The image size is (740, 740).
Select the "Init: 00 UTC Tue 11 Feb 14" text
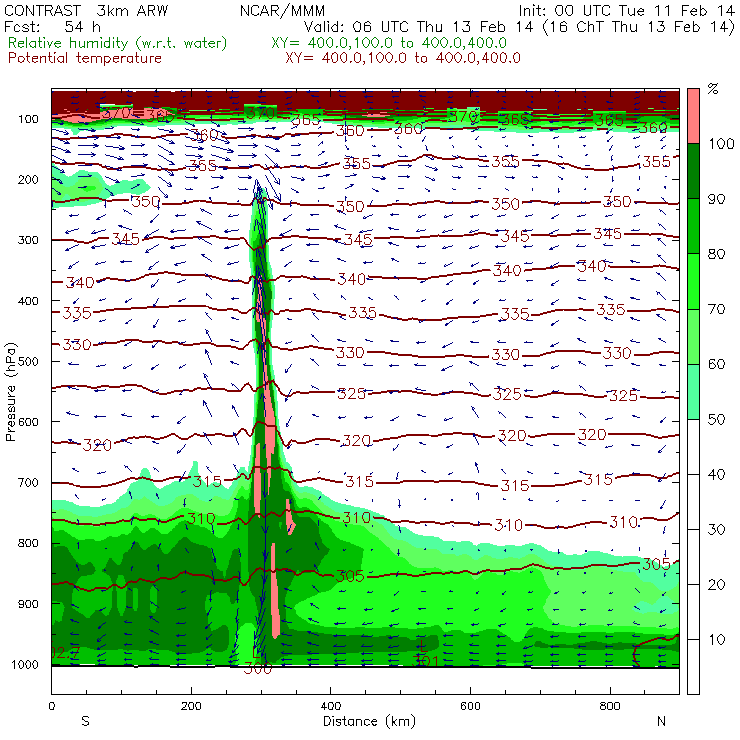[x=627, y=10]
